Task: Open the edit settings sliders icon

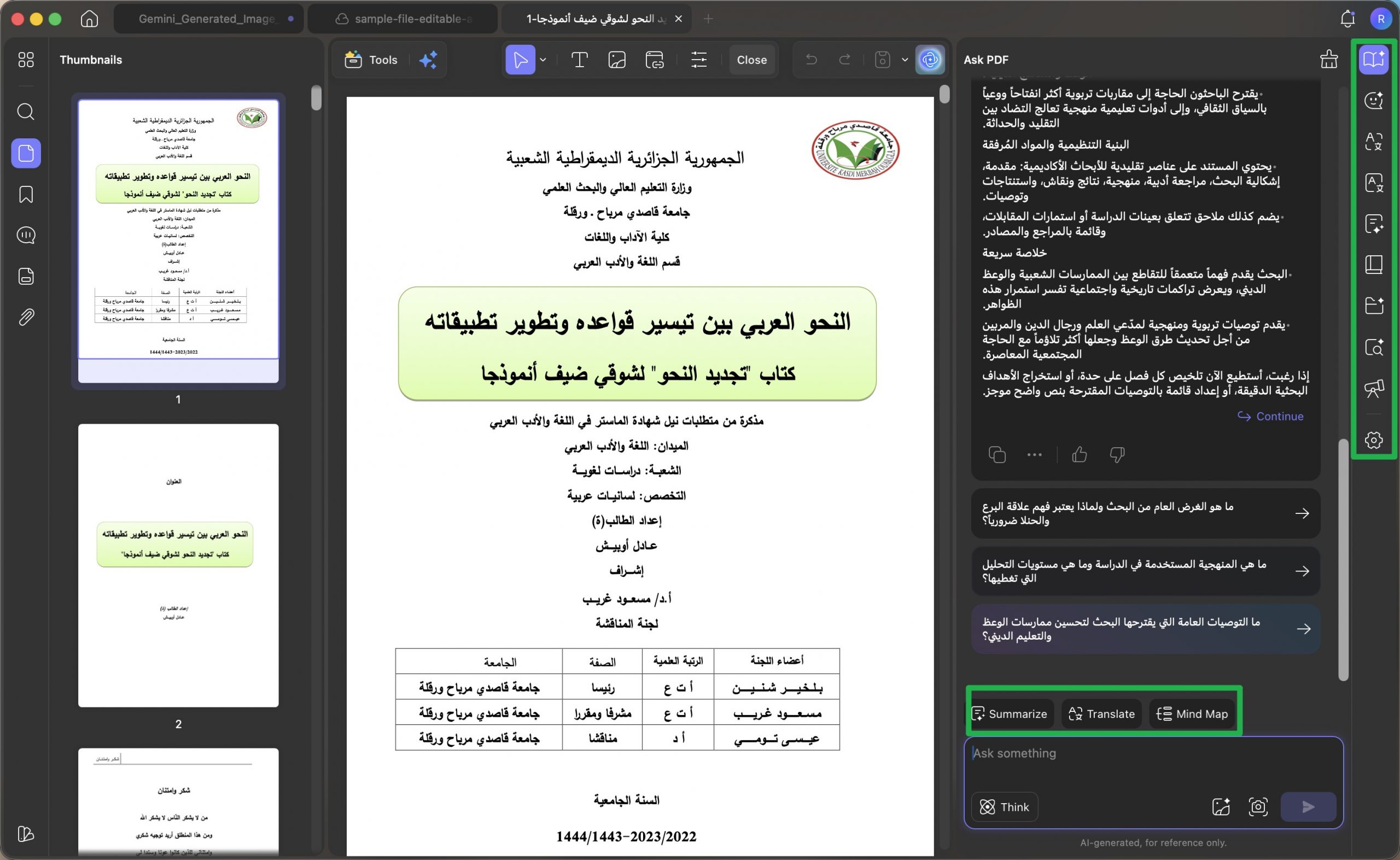Action: 698,60
